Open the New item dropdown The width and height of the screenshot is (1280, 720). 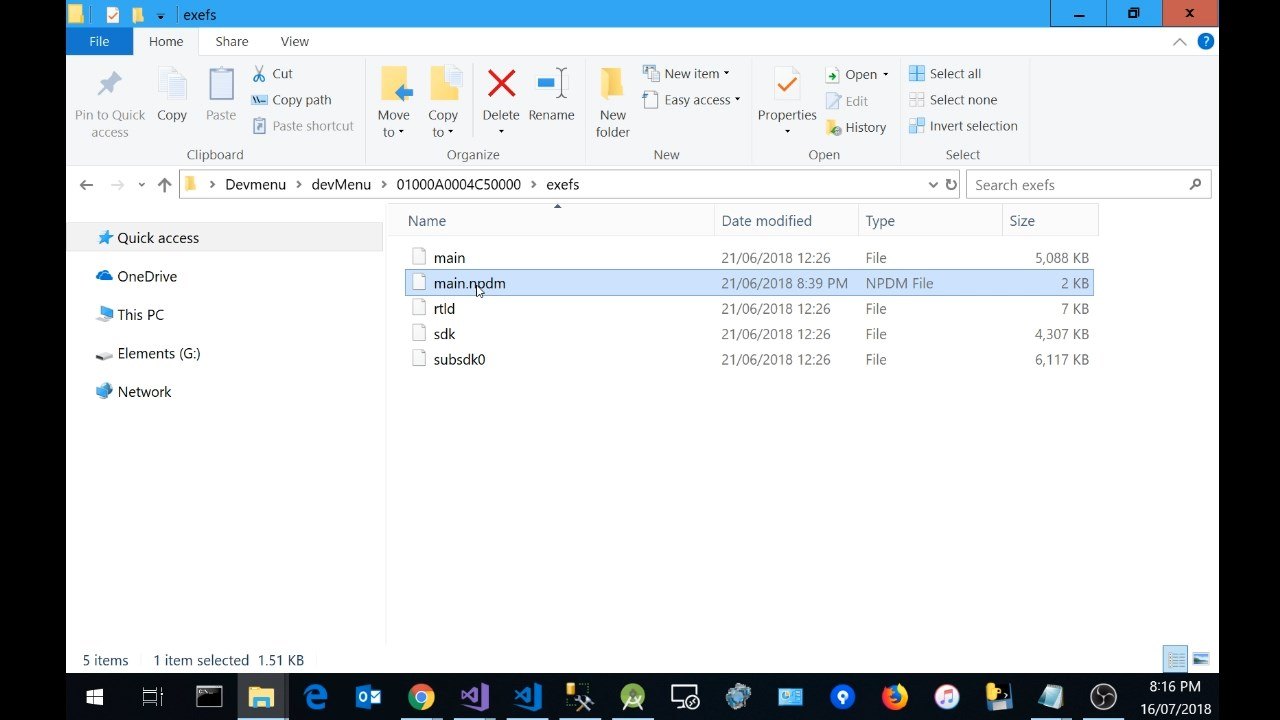(x=686, y=73)
